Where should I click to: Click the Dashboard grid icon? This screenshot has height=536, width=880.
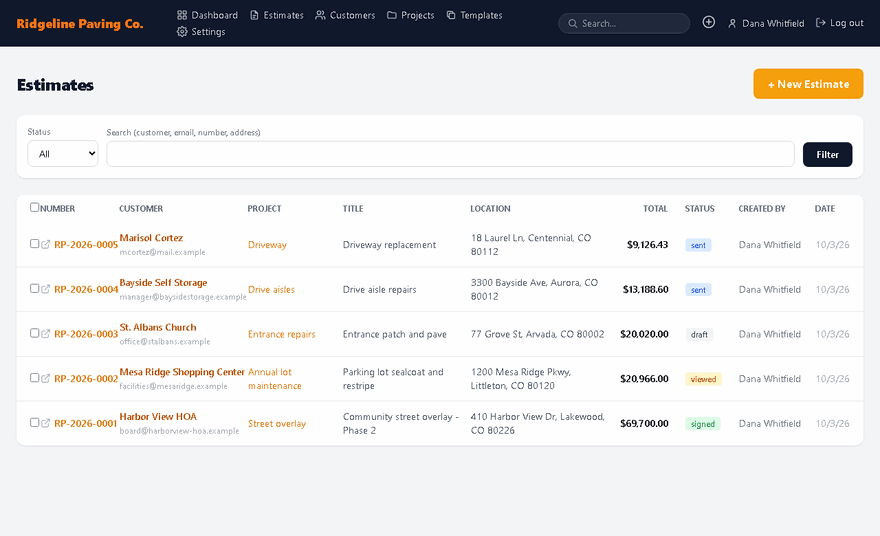[182, 15]
